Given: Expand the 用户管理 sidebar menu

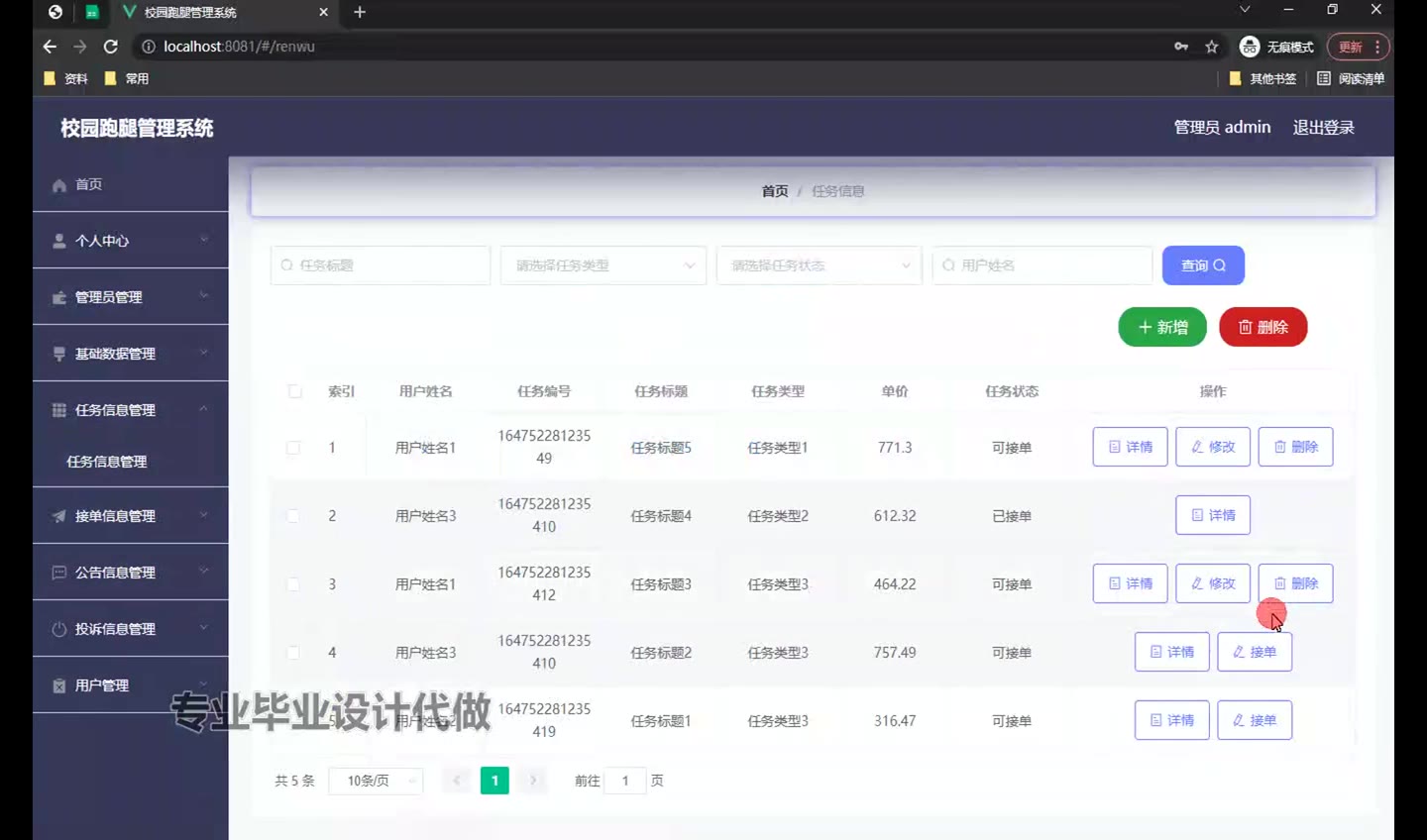Looking at the screenshot, I should (129, 685).
